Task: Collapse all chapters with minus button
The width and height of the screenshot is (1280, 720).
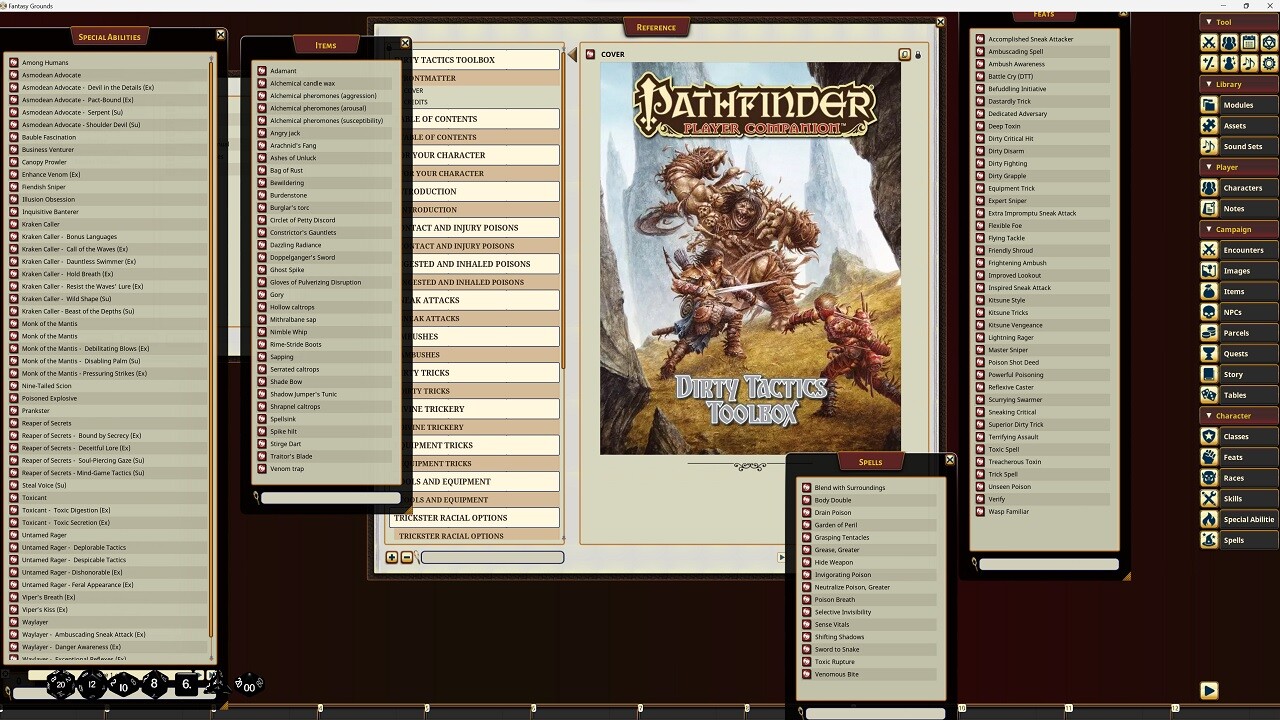Action: (x=407, y=557)
